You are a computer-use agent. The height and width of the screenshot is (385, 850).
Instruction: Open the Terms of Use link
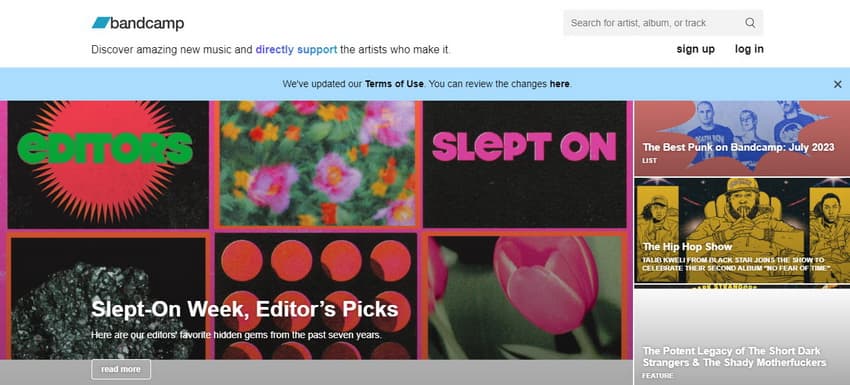[x=394, y=84]
